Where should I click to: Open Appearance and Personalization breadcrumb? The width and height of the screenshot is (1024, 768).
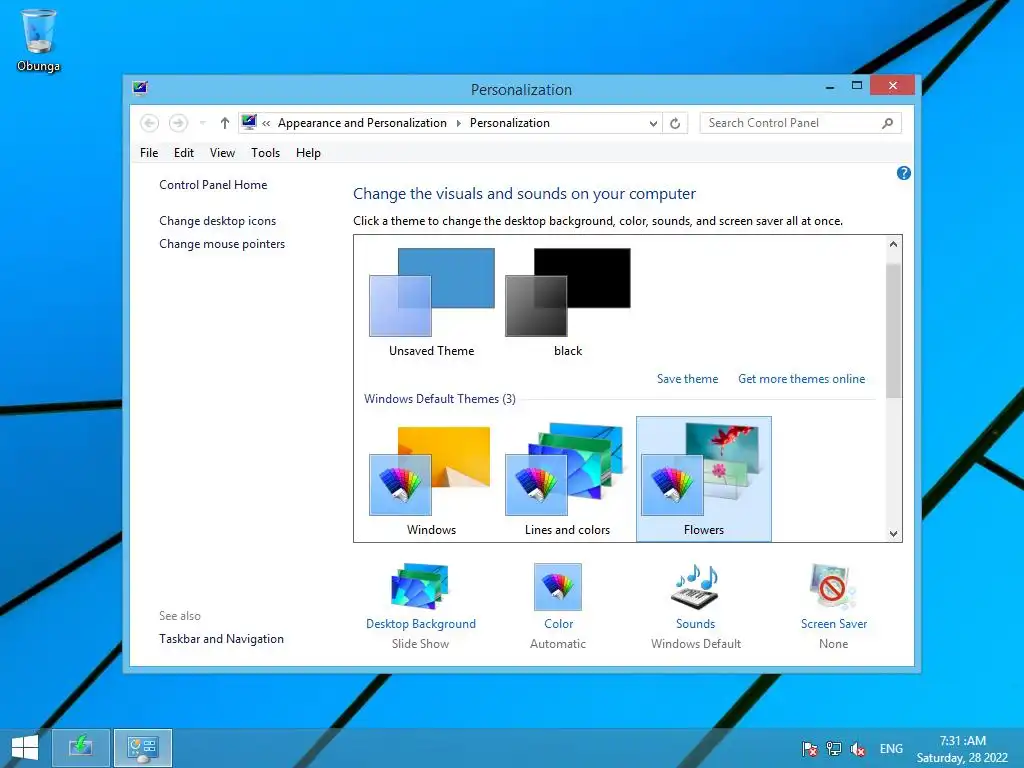coord(362,123)
